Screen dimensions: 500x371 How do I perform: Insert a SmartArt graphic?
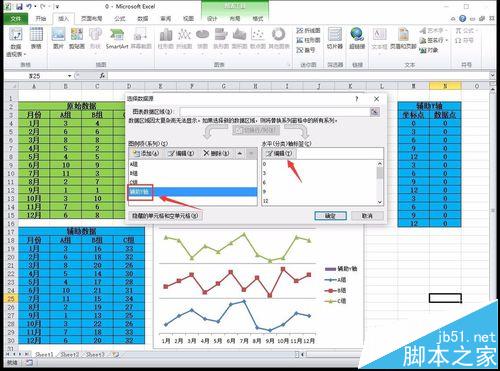click(x=117, y=39)
